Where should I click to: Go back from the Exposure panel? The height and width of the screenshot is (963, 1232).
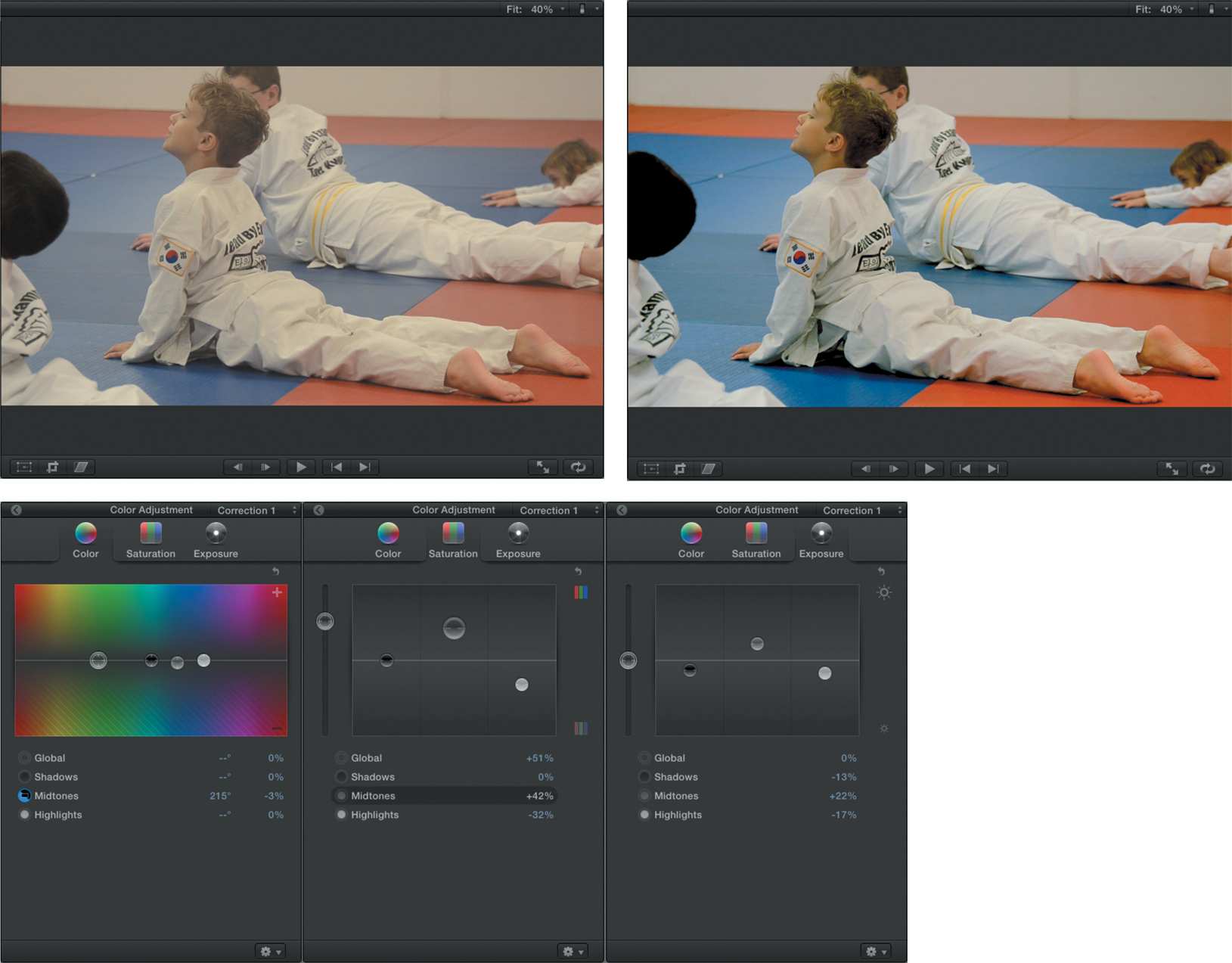[622, 510]
